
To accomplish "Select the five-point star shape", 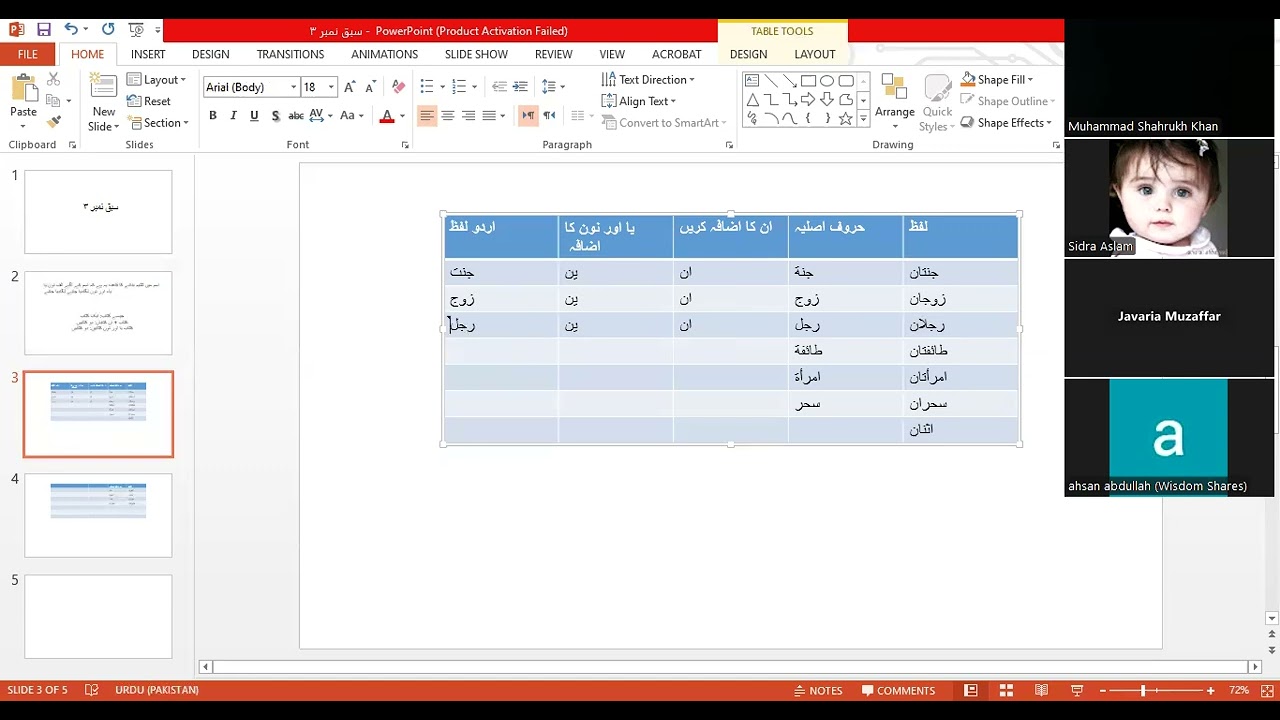I will 846,119.
